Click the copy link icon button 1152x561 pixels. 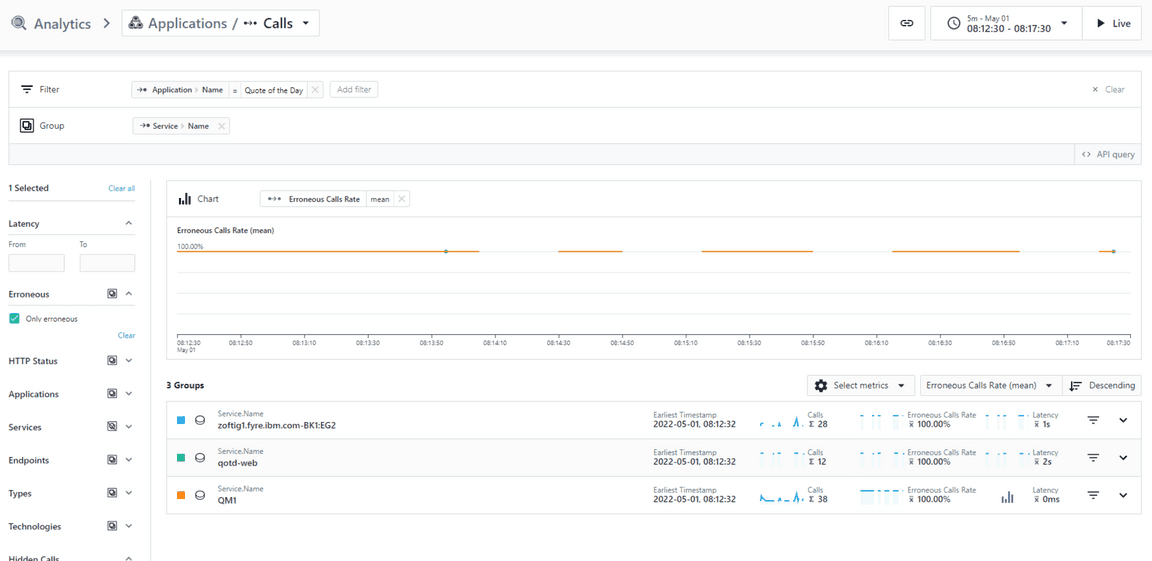pyautogui.click(x=906, y=23)
